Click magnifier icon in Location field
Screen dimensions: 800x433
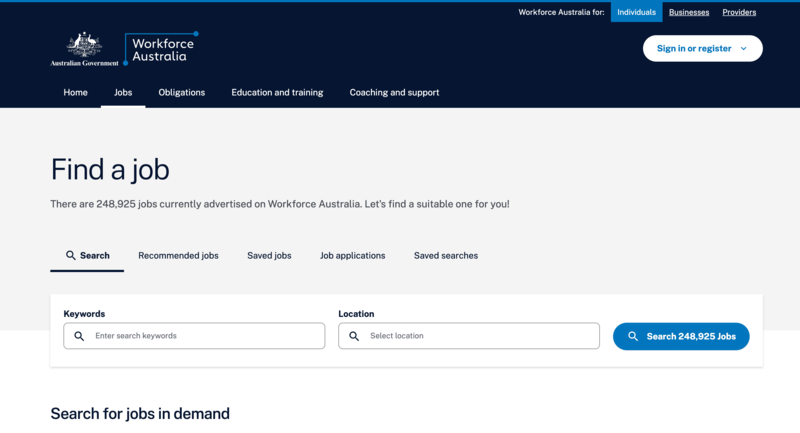(354, 336)
